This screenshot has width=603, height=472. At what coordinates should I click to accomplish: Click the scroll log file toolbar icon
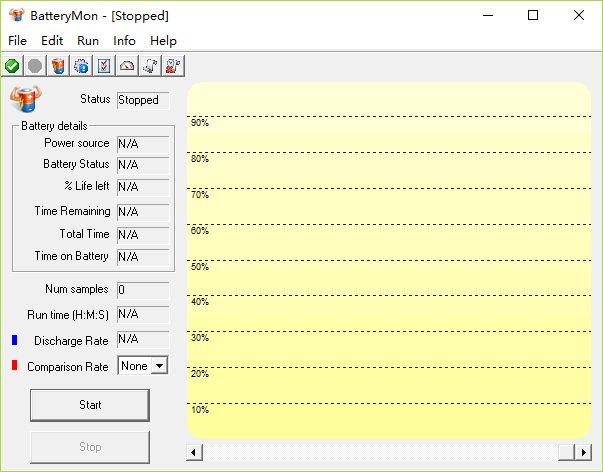(150, 66)
